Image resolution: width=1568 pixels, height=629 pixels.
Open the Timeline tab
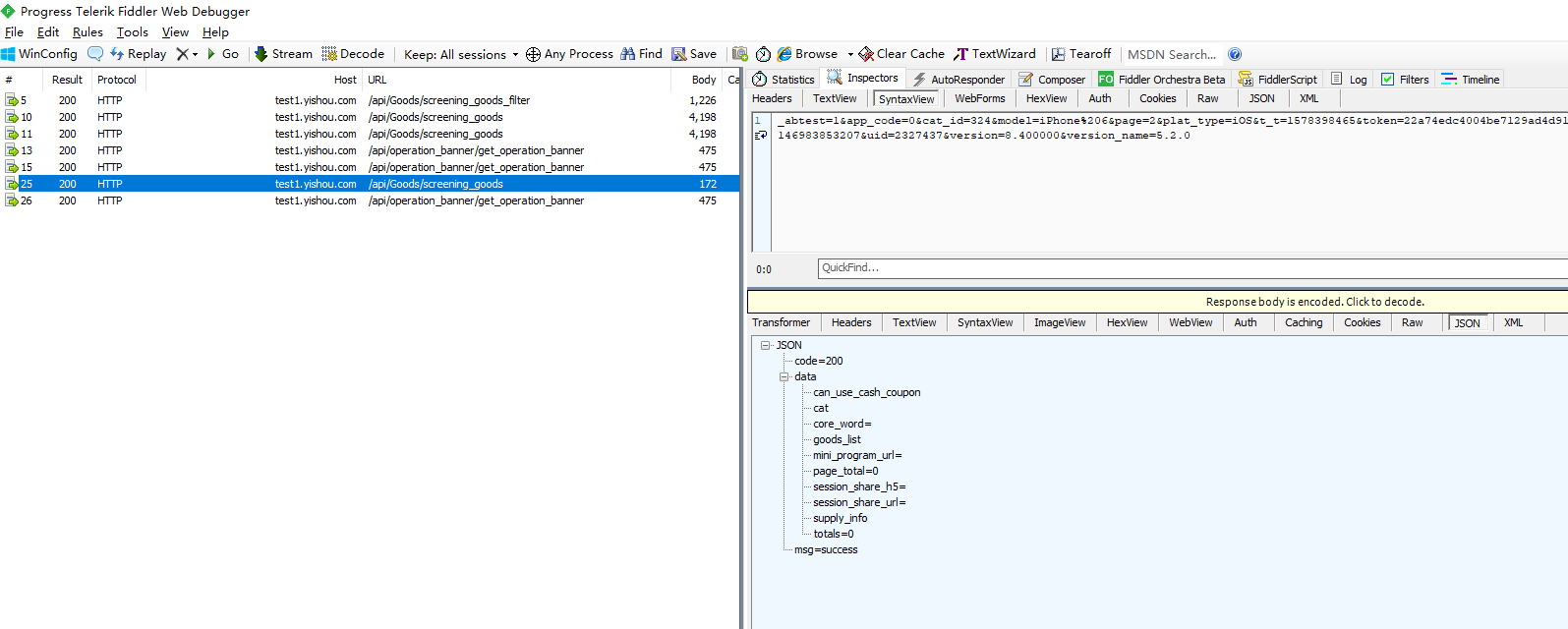1471,79
